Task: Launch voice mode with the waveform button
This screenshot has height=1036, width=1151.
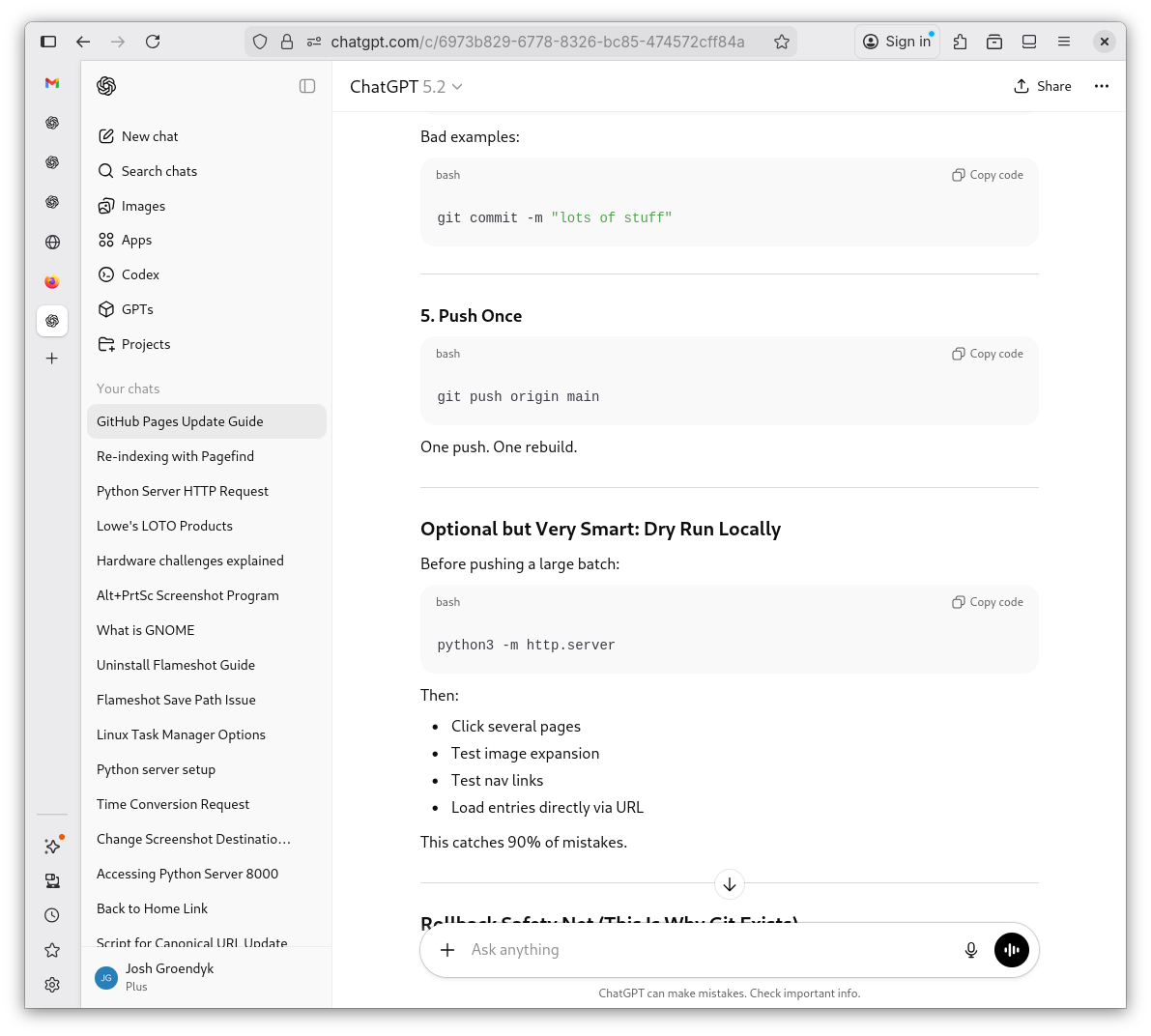Action: point(1011,950)
